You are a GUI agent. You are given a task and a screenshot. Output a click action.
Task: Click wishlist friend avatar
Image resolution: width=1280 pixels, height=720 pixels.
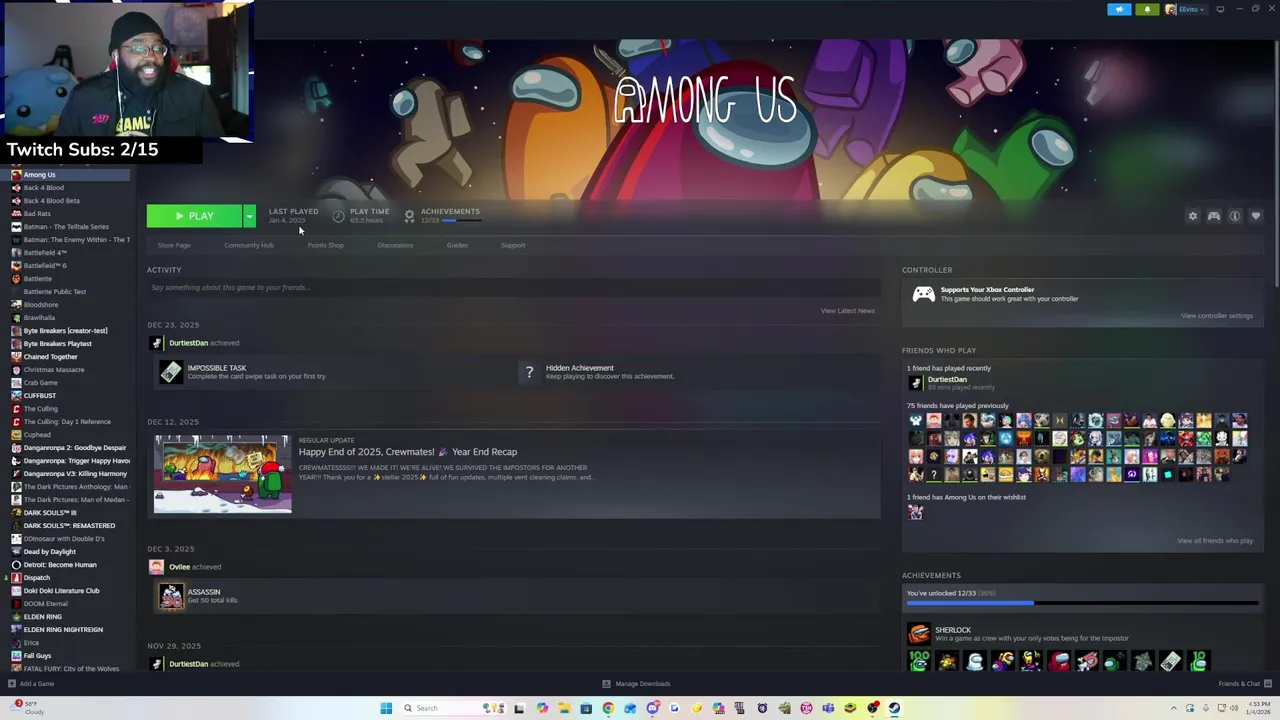(x=915, y=512)
